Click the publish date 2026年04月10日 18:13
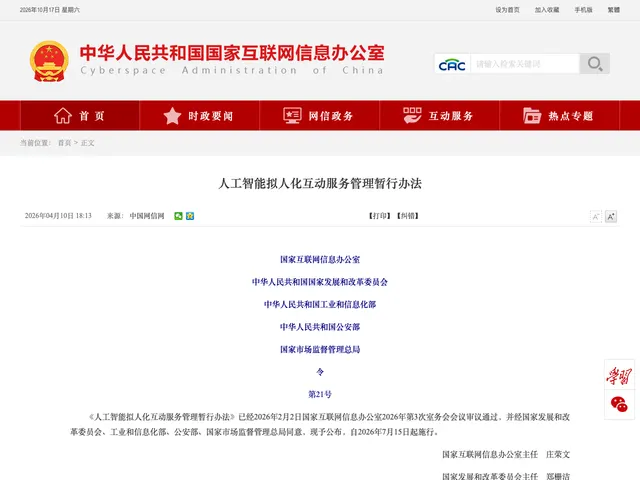The image size is (640, 480). pyautogui.click(x=58, y=216)
